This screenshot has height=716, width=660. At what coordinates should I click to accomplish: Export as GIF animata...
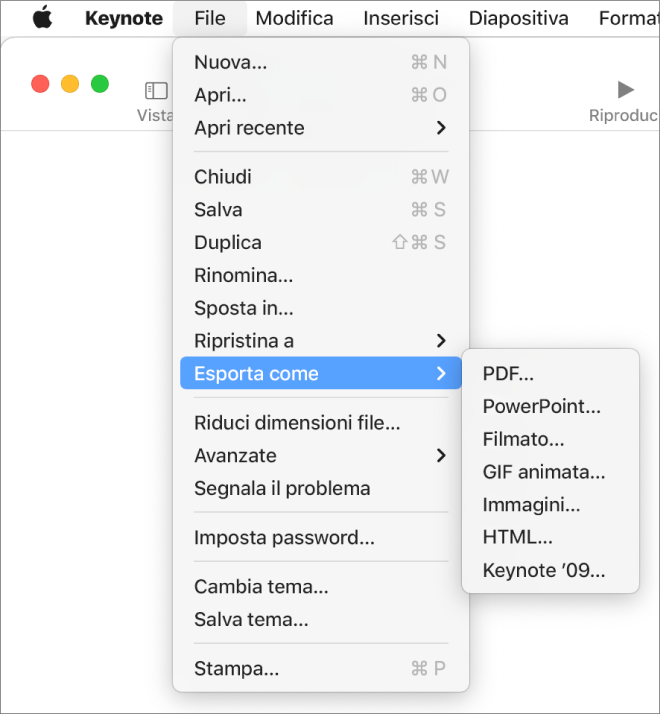(x=550, y=472)
